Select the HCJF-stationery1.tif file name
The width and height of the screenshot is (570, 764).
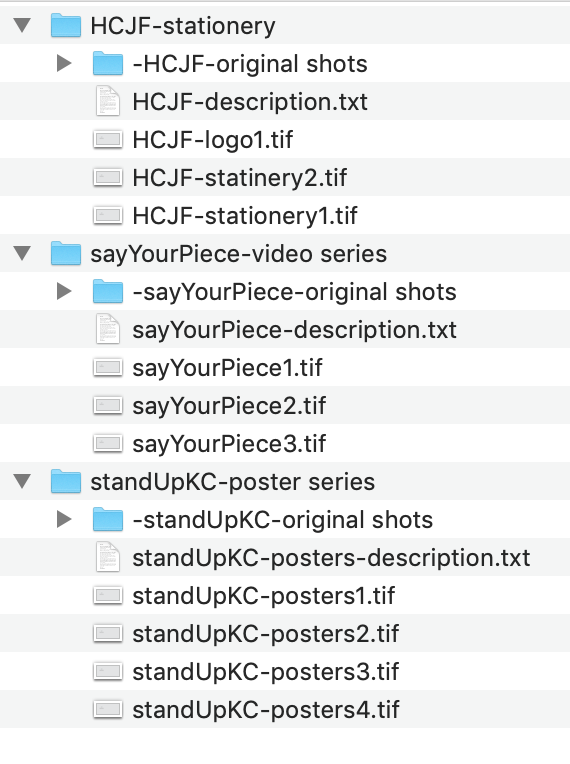tap(245, 216)
